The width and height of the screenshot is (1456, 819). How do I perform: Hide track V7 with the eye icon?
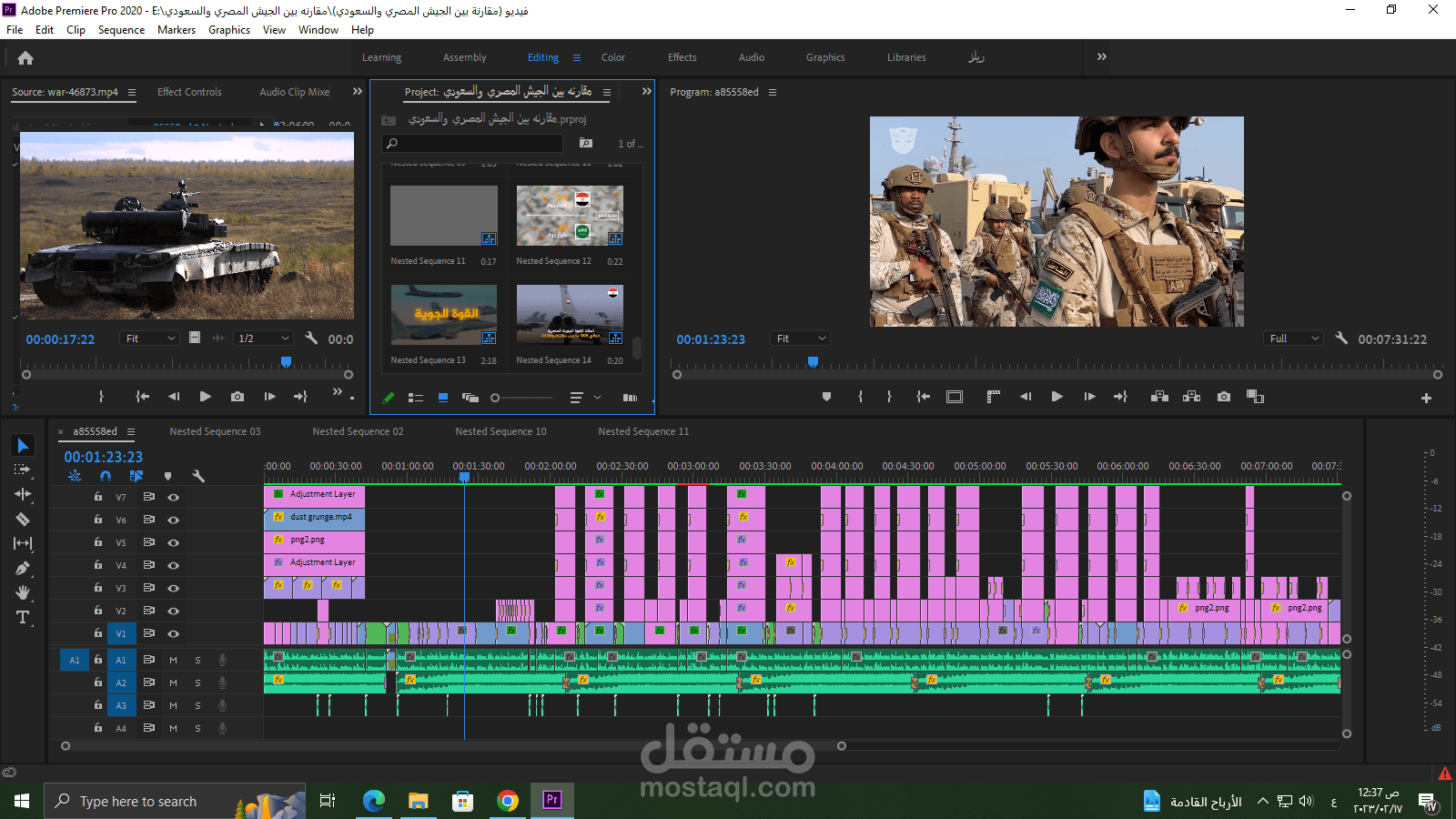point(173,498)
